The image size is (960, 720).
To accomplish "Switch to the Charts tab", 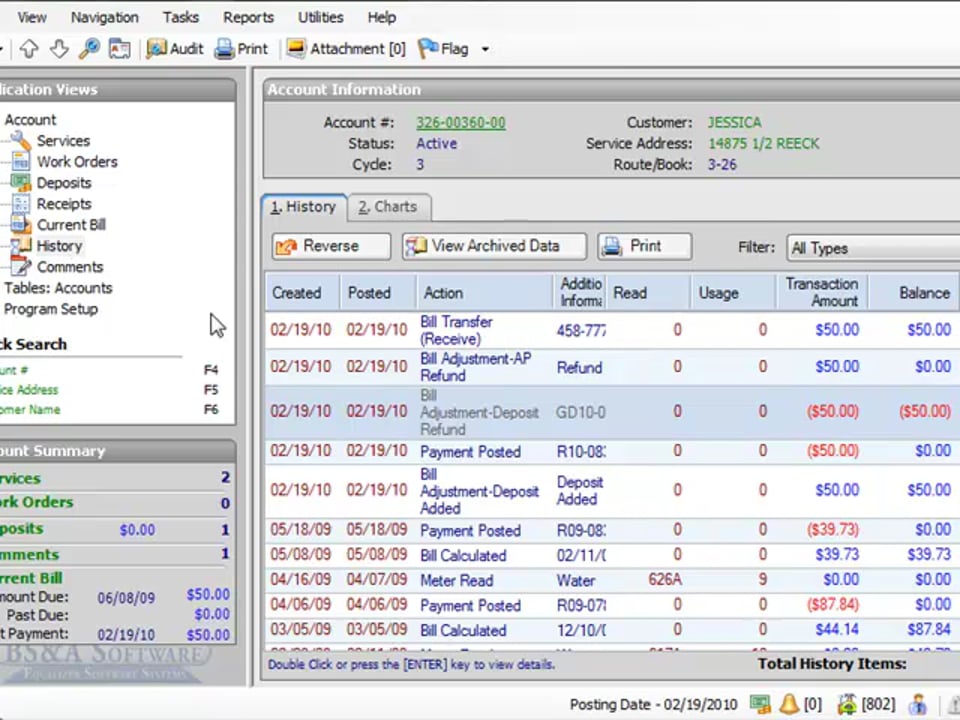I will tap(388, 207).
